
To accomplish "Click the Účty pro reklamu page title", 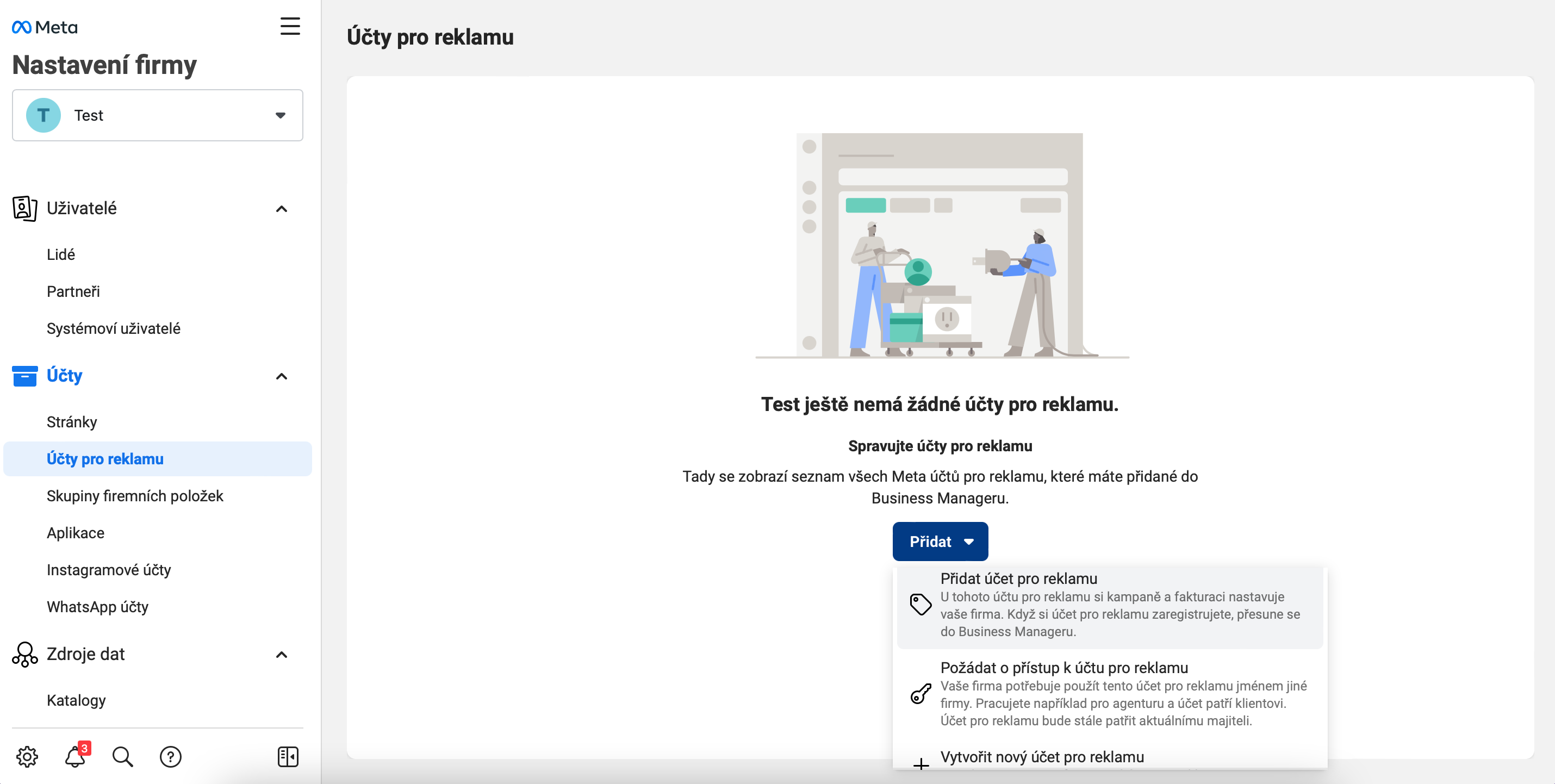I will click(430, 37).
